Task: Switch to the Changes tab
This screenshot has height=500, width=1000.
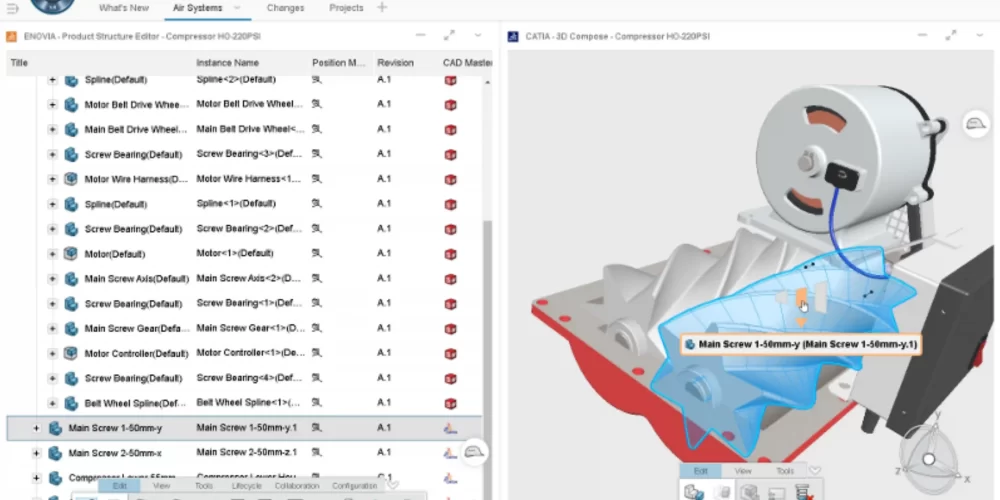Action: [285, 8]
